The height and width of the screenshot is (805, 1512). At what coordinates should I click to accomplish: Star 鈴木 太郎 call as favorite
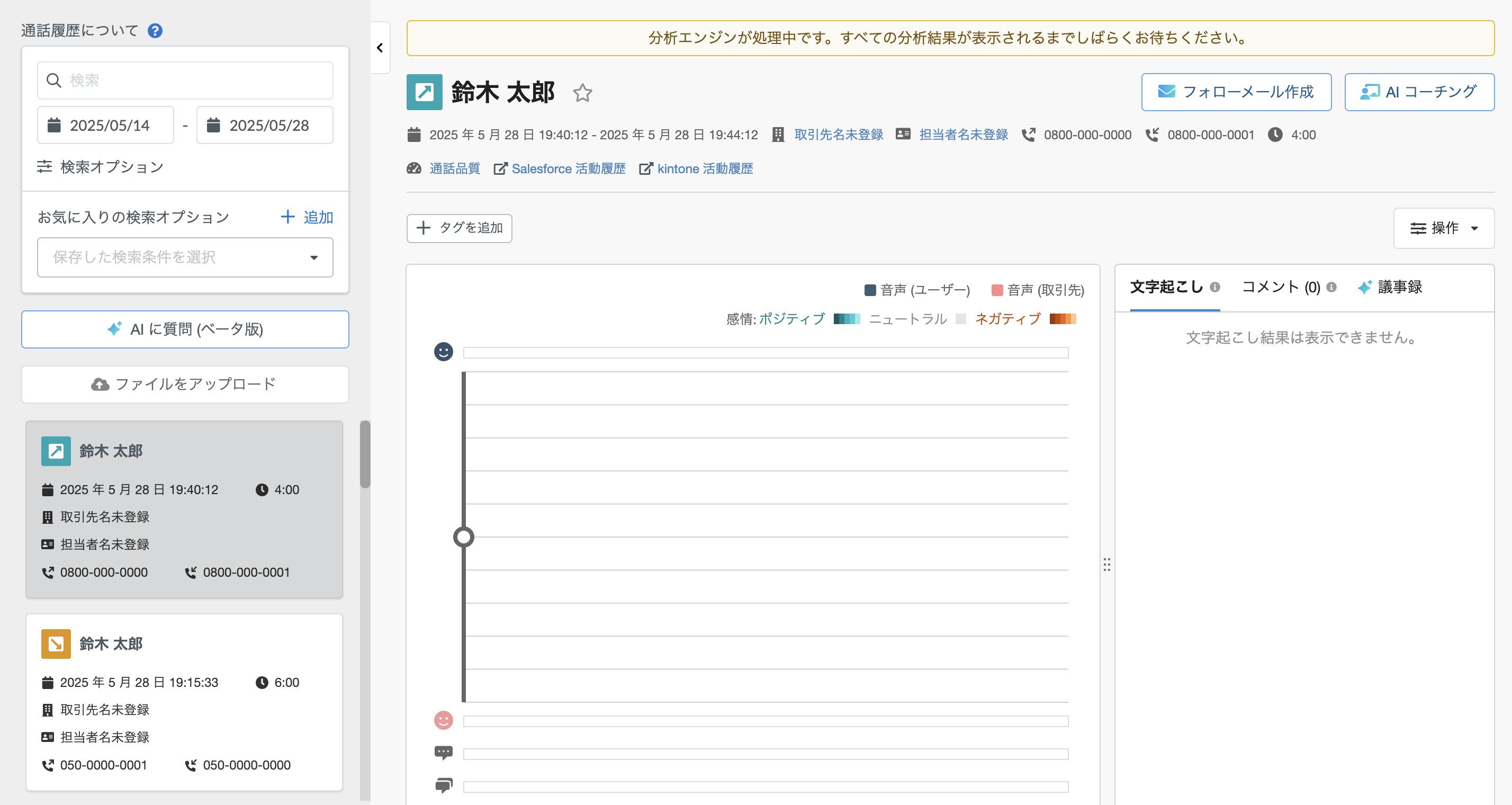[582, 93]
